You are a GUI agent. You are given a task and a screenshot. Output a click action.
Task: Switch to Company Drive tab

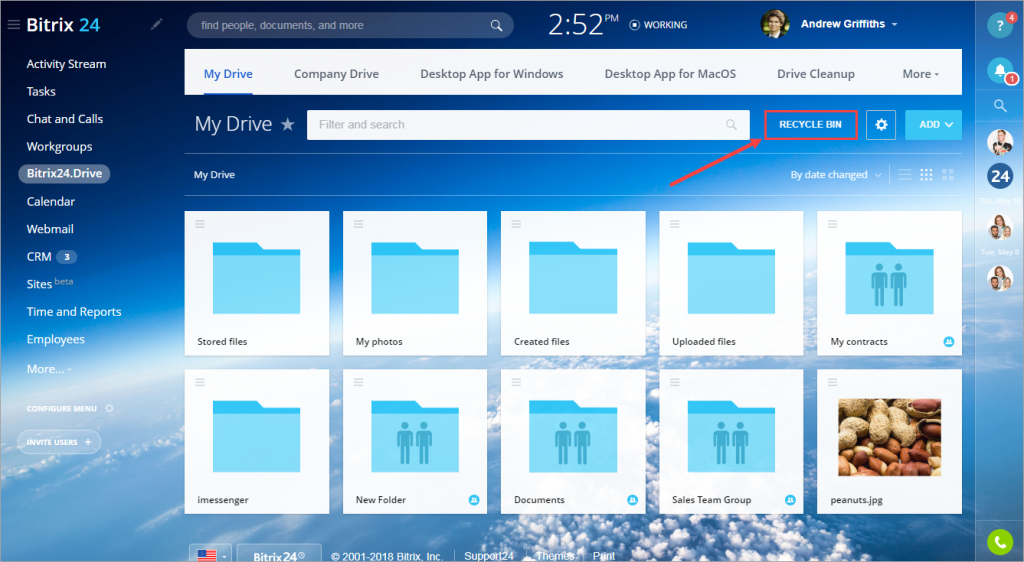[x=336, y=74]
